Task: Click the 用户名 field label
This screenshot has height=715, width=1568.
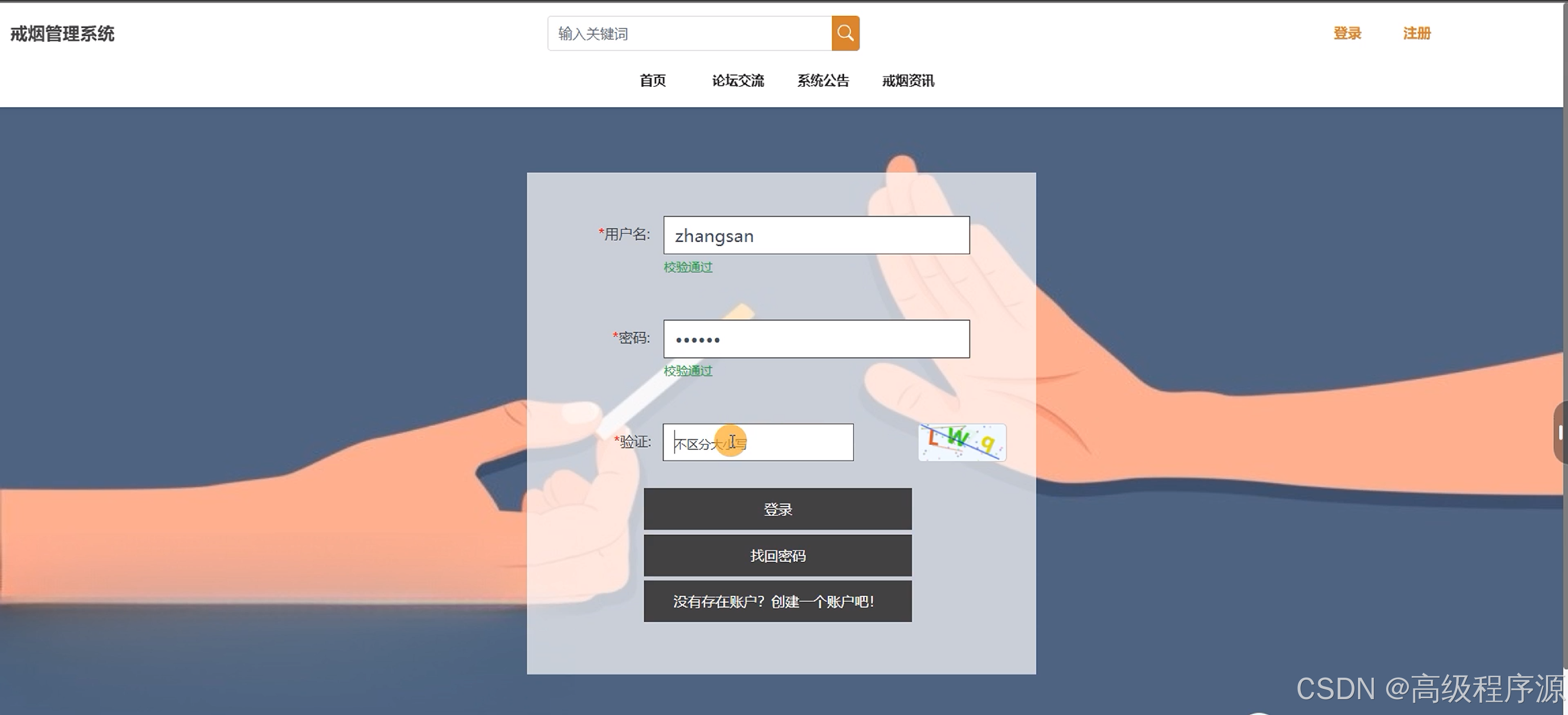Action: (x=625, y=234)
